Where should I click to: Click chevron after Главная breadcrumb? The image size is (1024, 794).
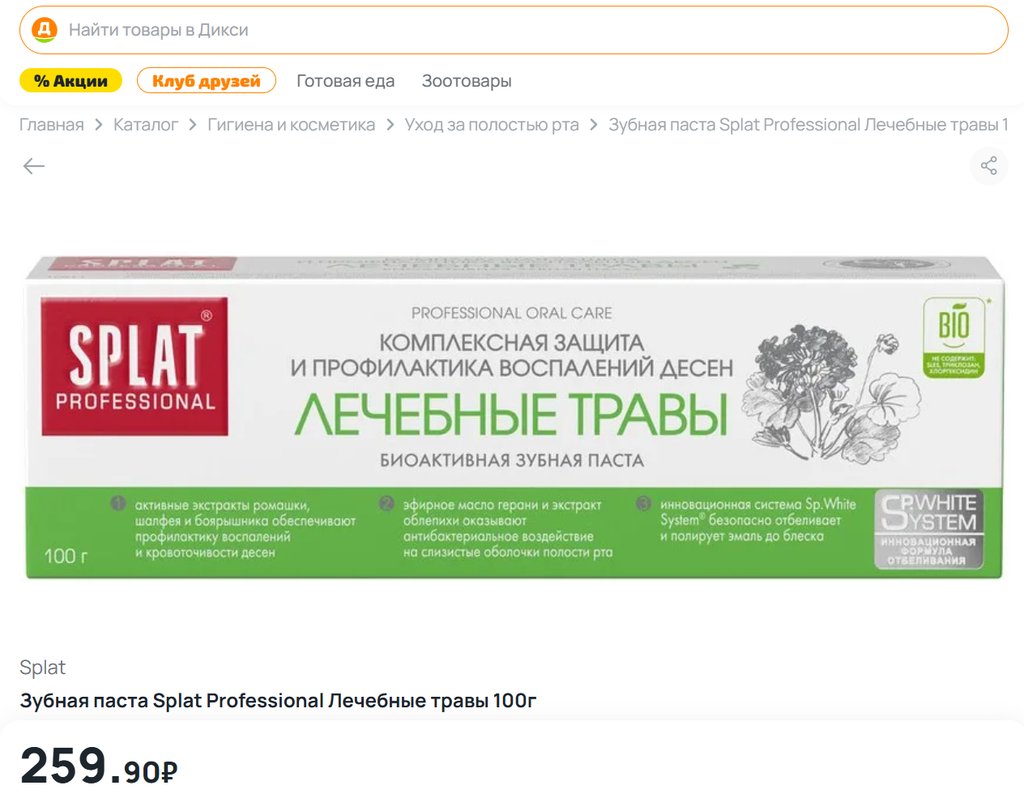coord(99,125)
